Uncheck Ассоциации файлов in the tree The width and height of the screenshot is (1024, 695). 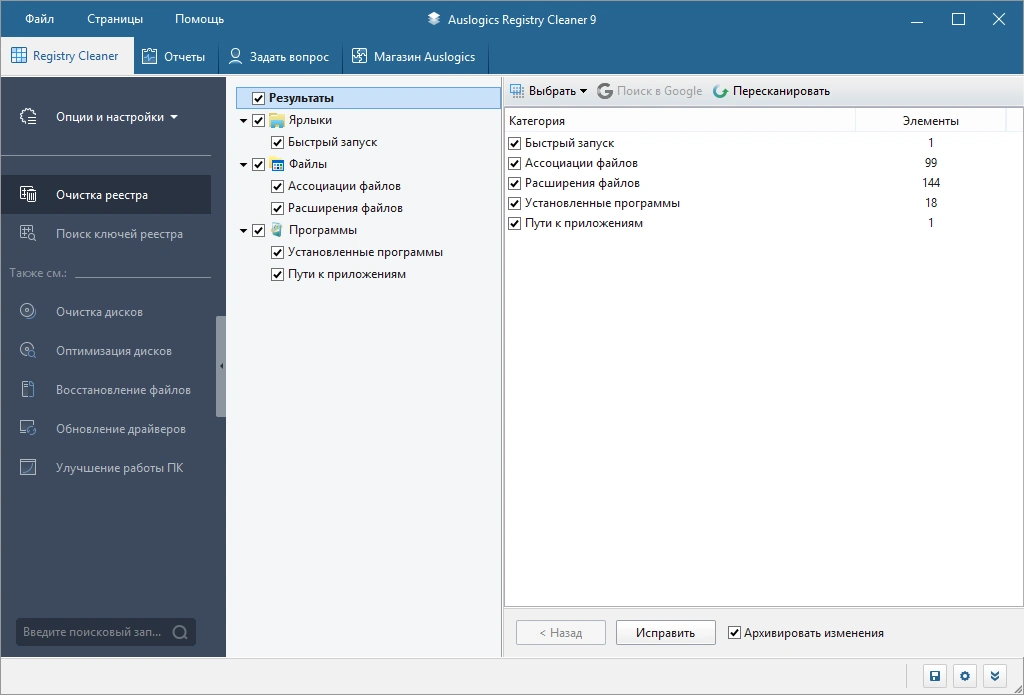click(x=277, y=187)
